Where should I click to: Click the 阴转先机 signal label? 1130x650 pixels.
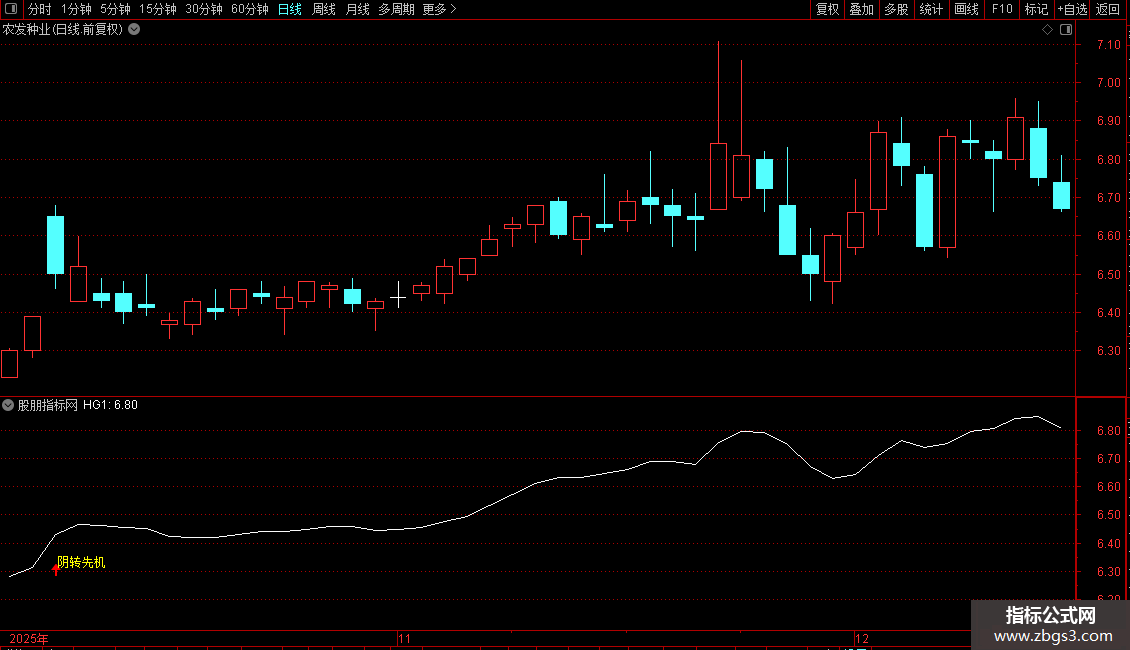81,562
